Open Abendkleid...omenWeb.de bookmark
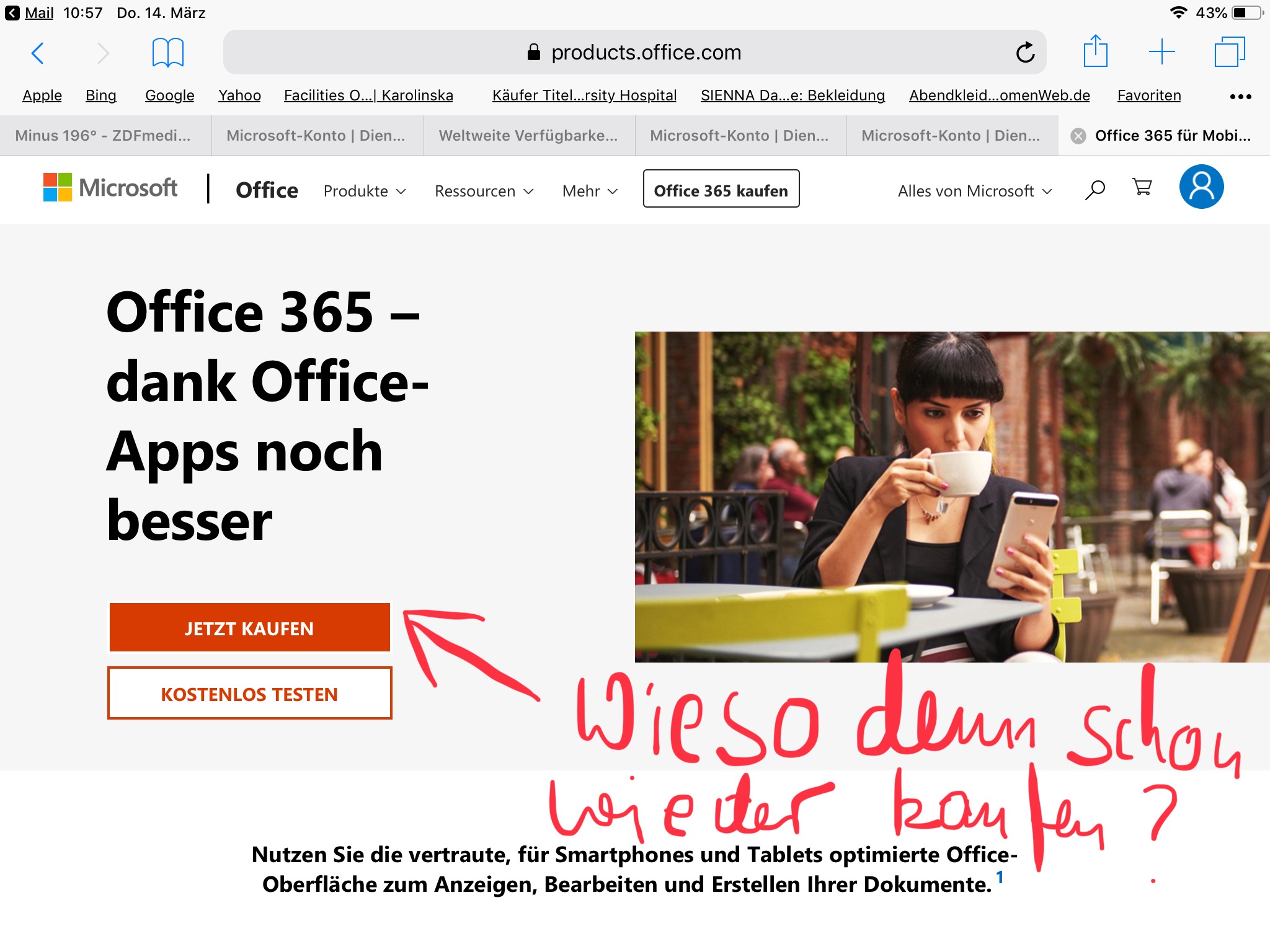 pos(1000,95)
